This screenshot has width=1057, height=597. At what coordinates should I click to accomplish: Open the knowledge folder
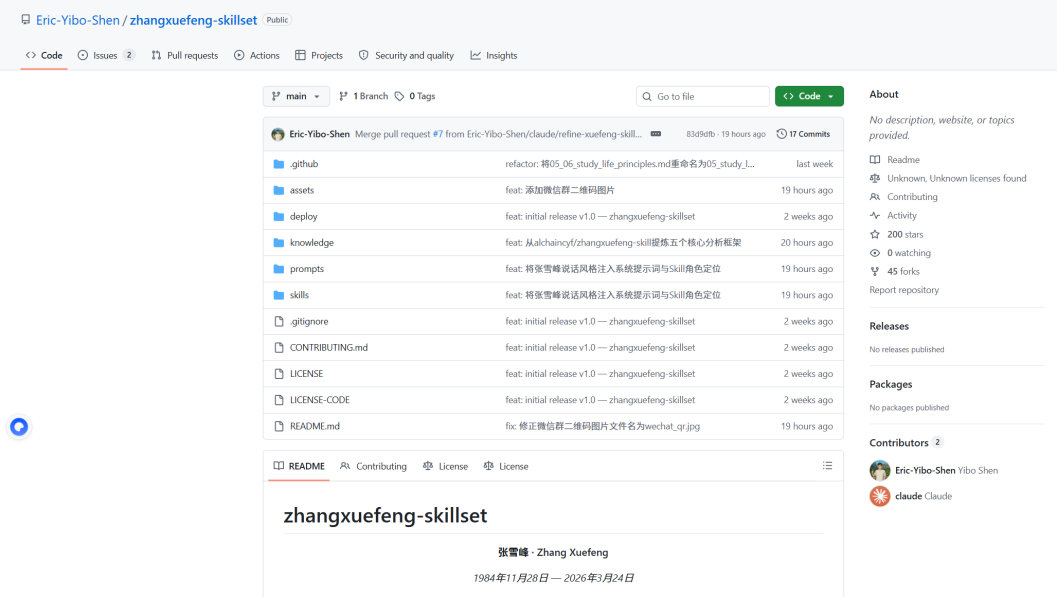312,243
